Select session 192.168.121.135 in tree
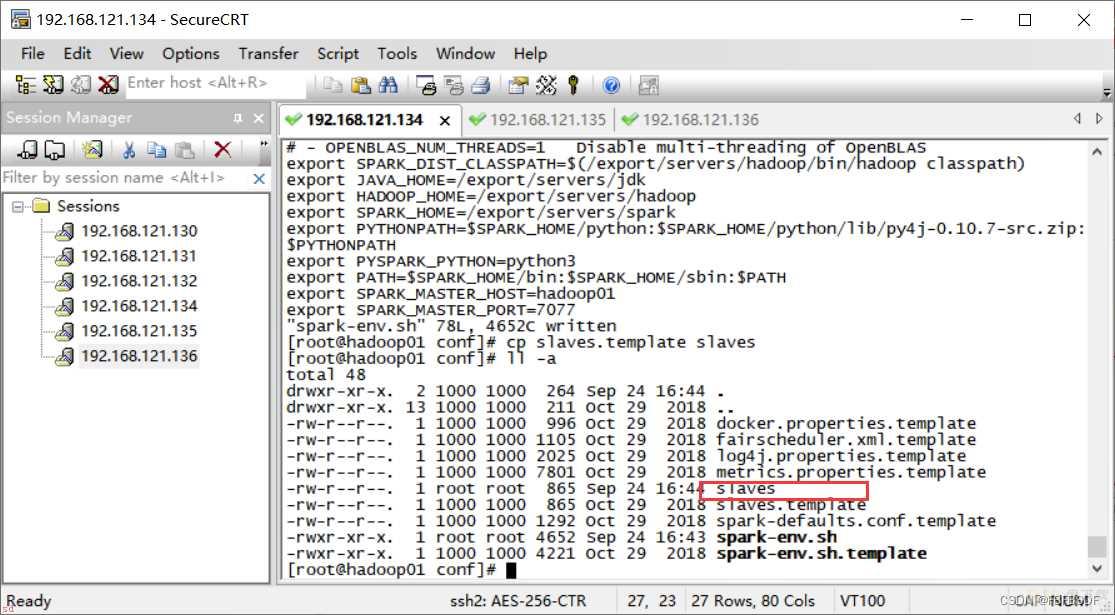 click(139, 331)
